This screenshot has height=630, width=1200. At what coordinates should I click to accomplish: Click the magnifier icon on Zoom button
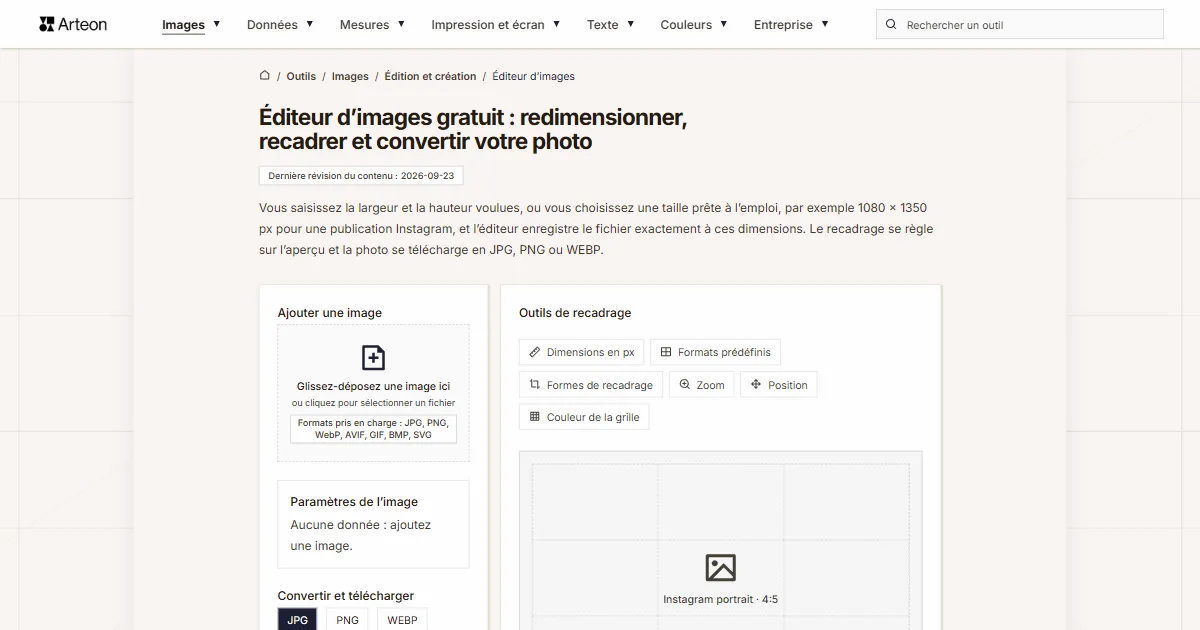[x=685, y=385]
